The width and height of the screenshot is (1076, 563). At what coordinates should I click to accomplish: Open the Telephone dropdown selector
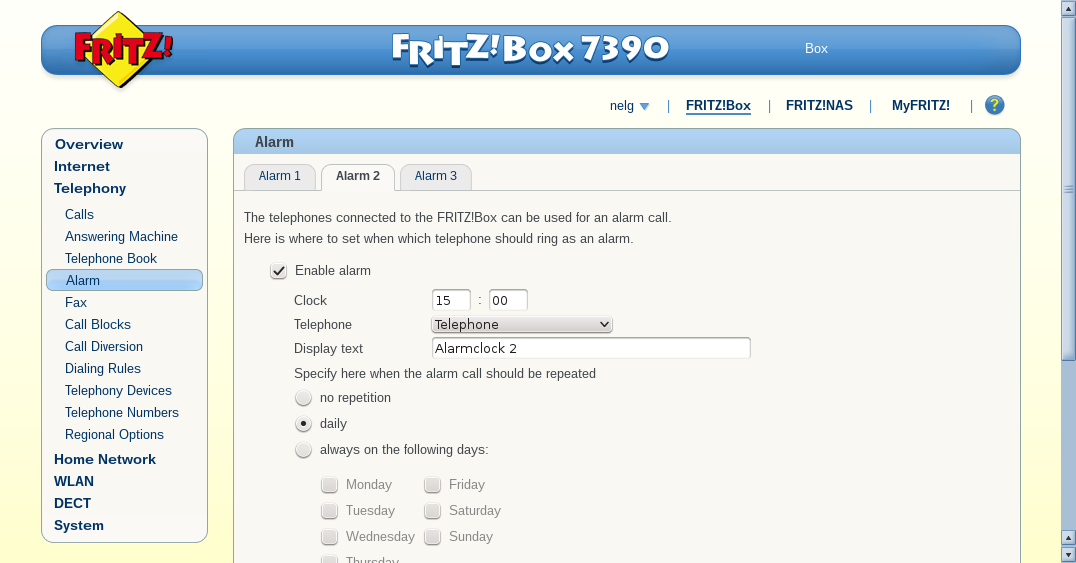point(522,324)
